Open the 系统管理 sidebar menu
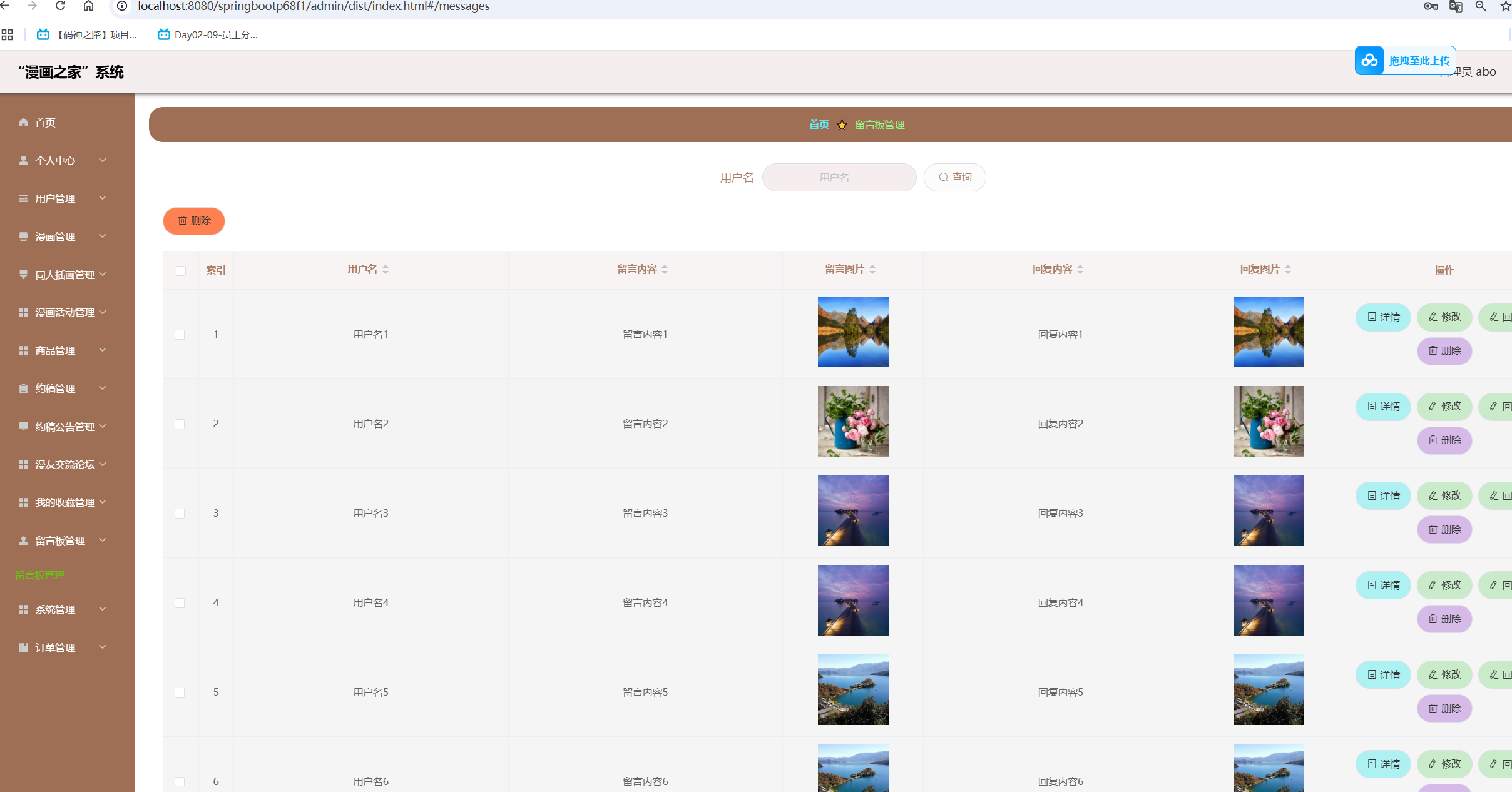This screenshot has height=792, width=1512. click(x=67, y=609)
